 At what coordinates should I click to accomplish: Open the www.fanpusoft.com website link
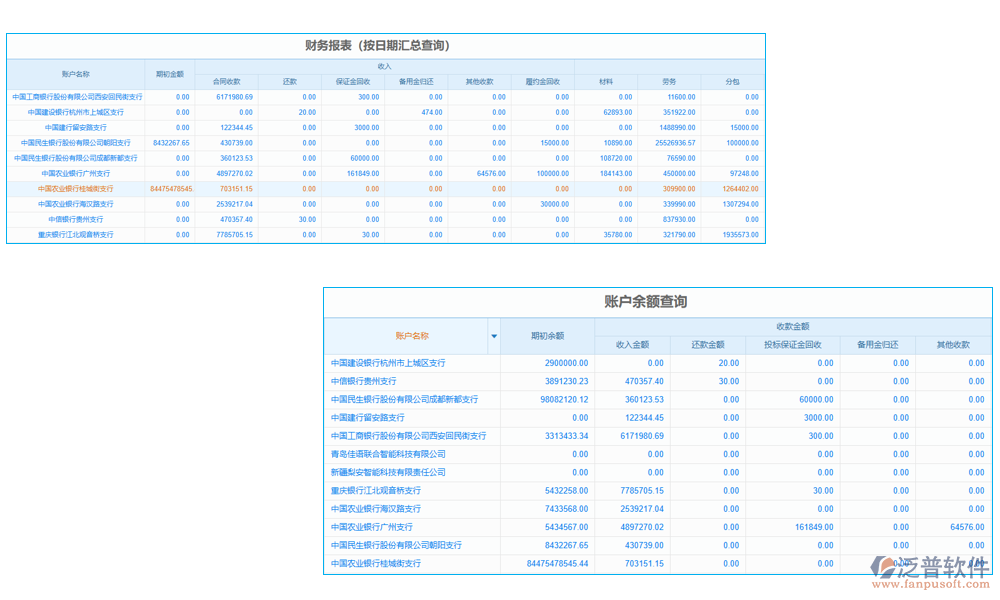pos(932,583)
